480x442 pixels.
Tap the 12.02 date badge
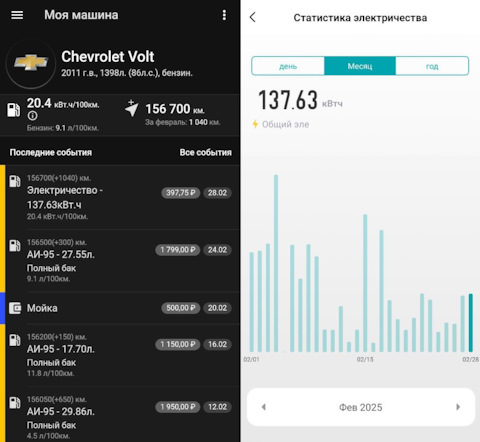pyautogui.click(x=217, y=407)
